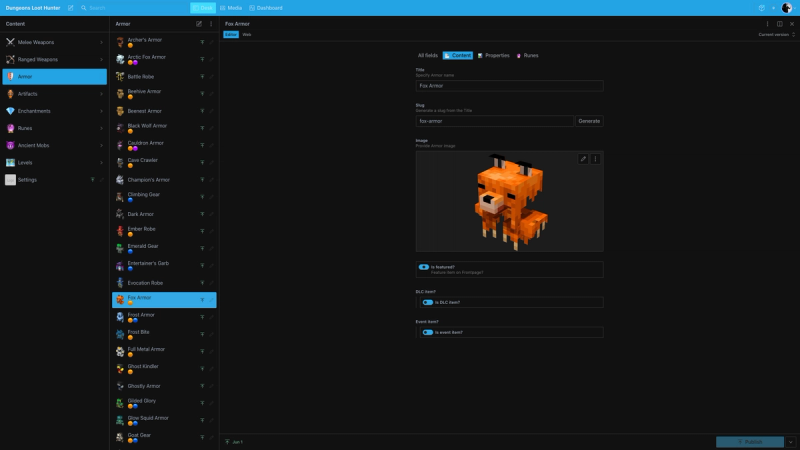Select the Content field group tab
Viewport: 800px width, 450px height.
click(458, 56)
